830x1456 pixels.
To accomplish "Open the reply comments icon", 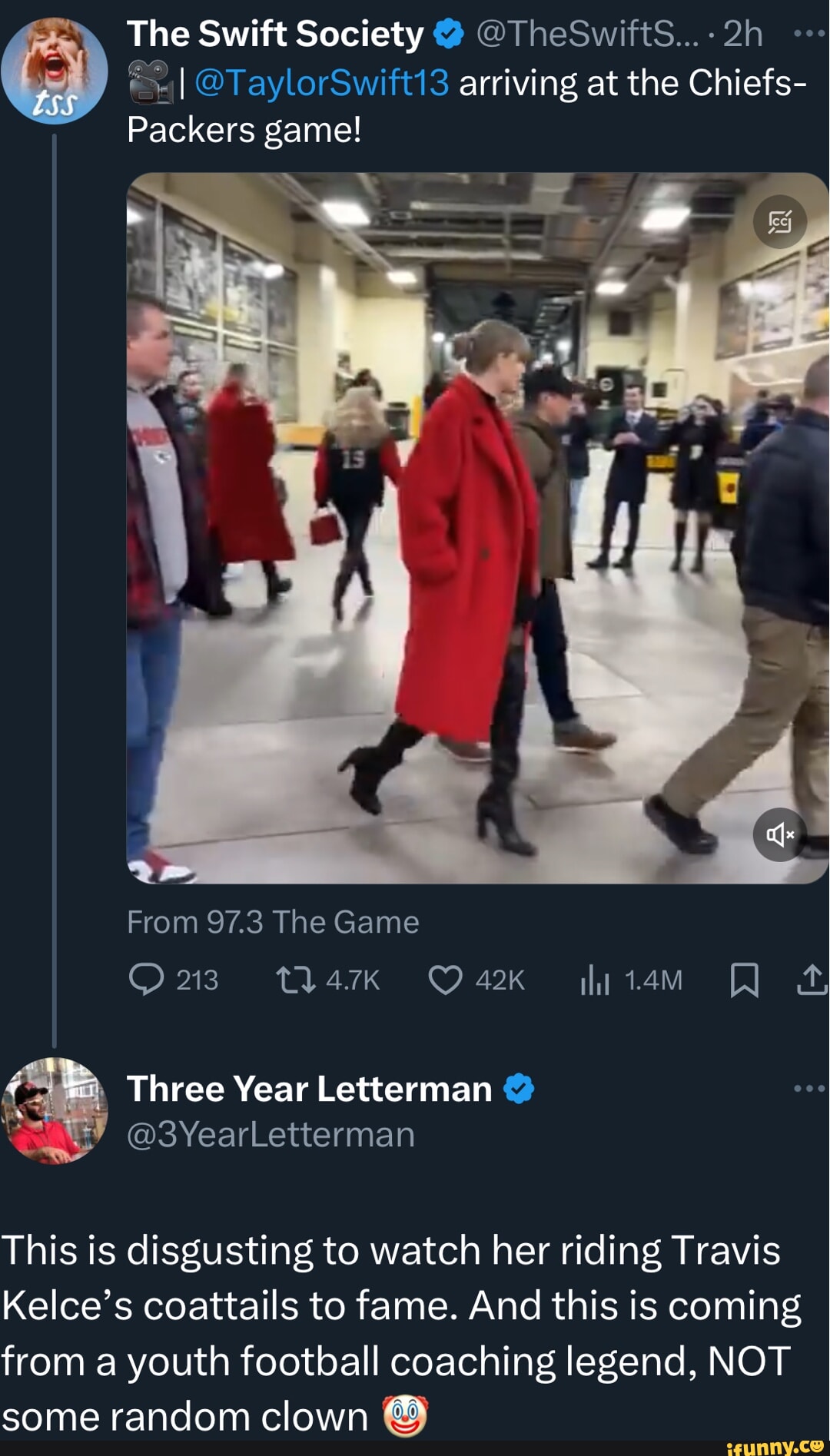I will [x=146, y=980].
